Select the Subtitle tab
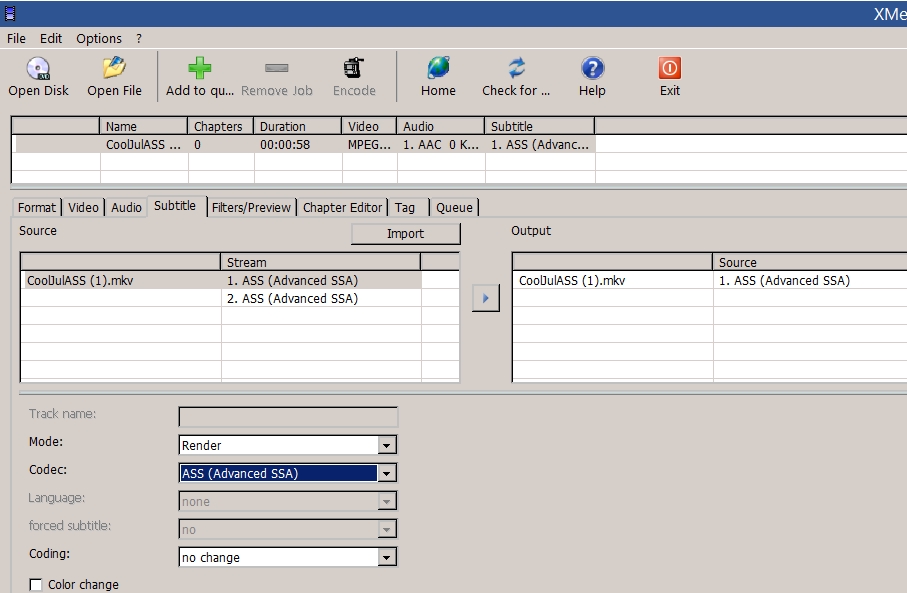The width and height of the screenshot is (907, 593). click(175, 206)
